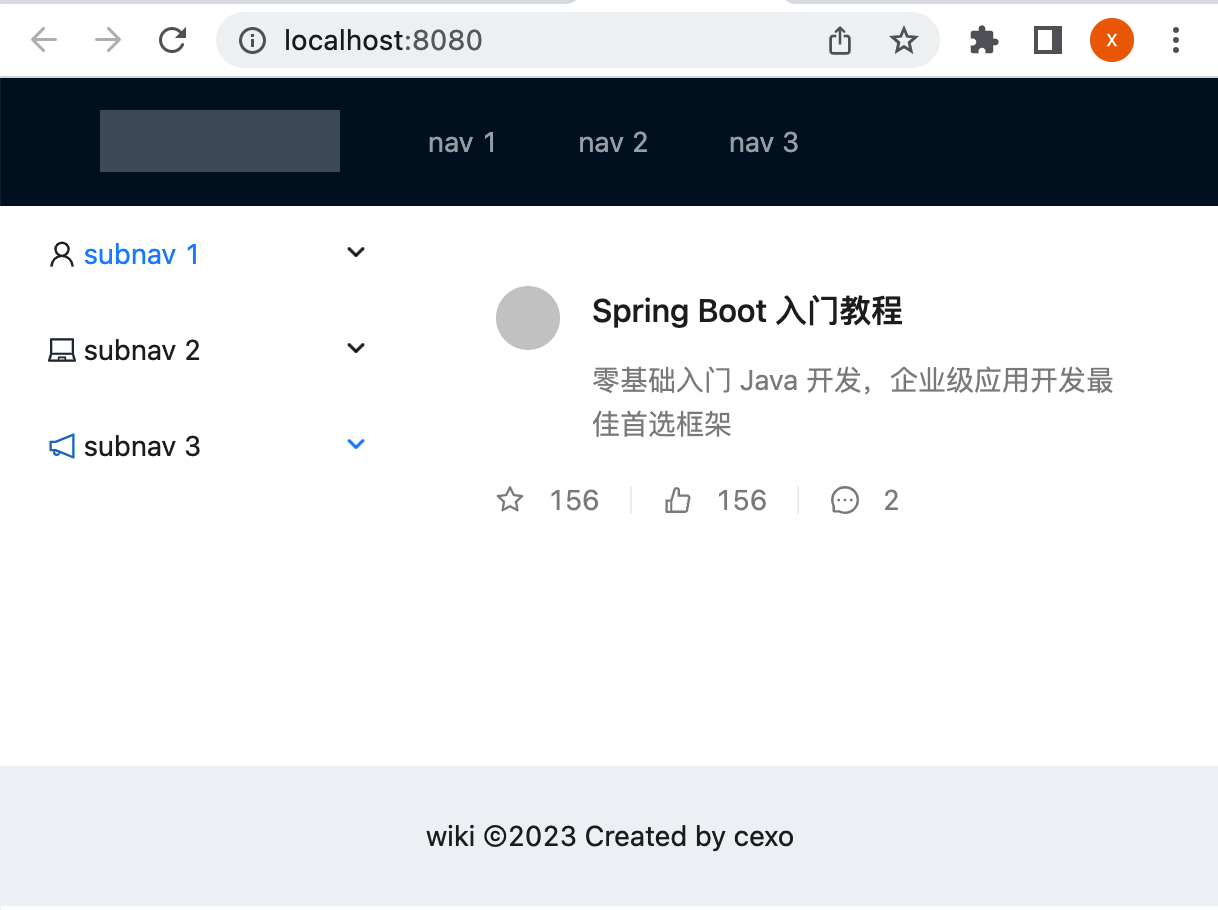Screen dimensions: 1218x910
Task: Click the user icon beside subnav 1
Action: (61, 255)
